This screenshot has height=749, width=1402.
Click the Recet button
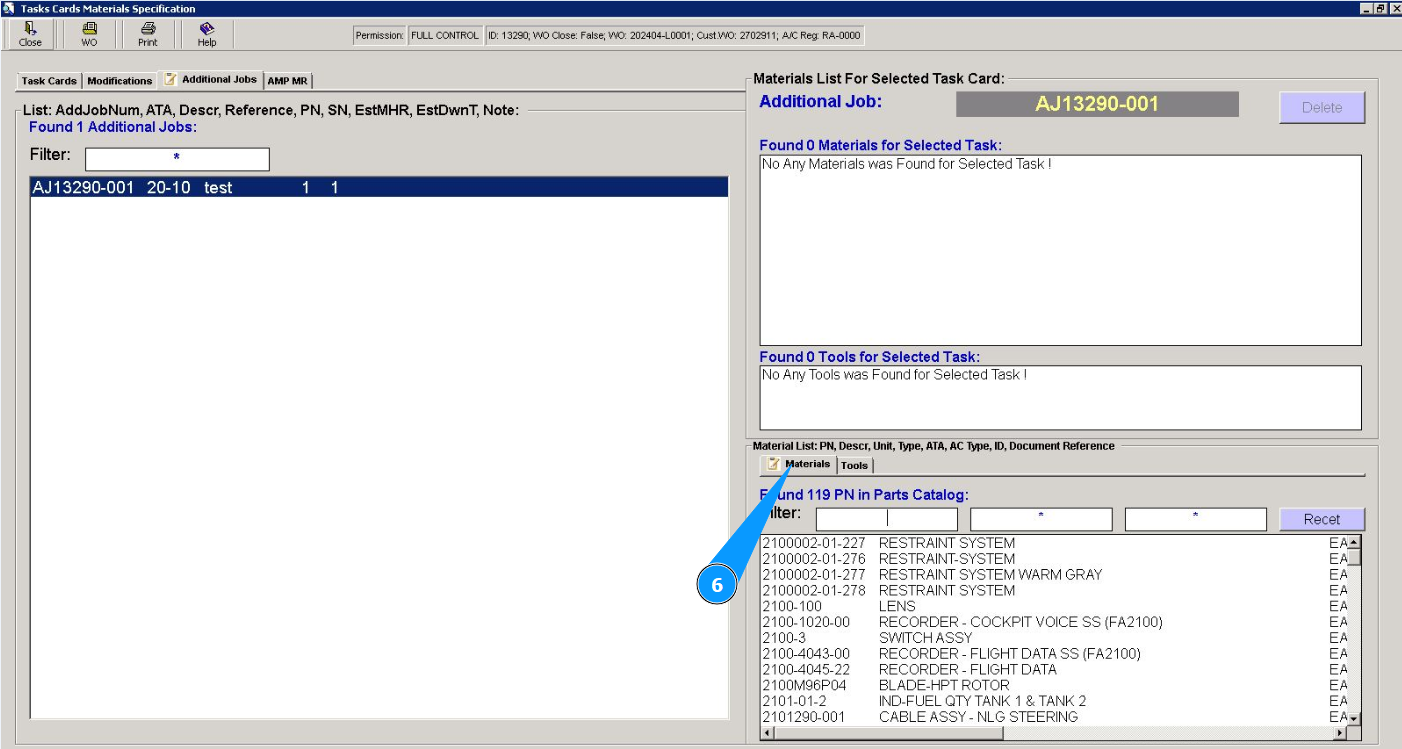[1322, 519]
